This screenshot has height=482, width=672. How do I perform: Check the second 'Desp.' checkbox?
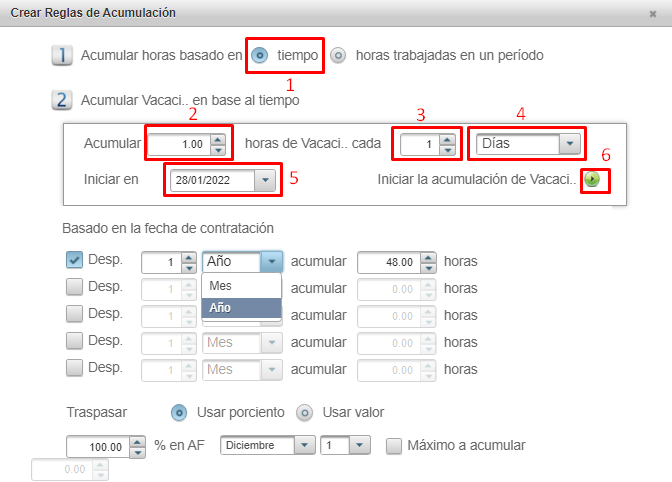coord(74,287)
